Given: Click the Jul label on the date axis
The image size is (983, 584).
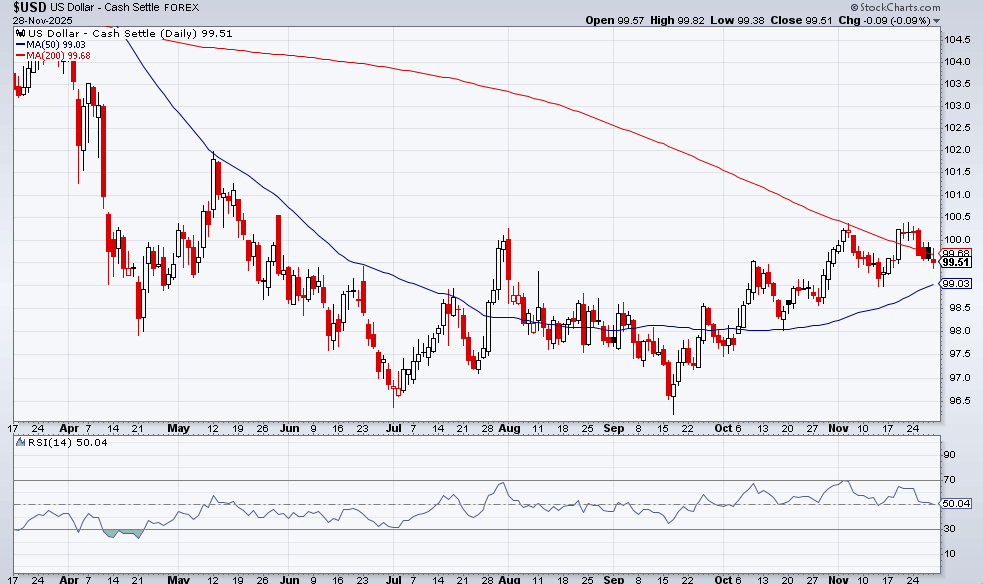Looking at the screenshot, I should tap(394, 428).
